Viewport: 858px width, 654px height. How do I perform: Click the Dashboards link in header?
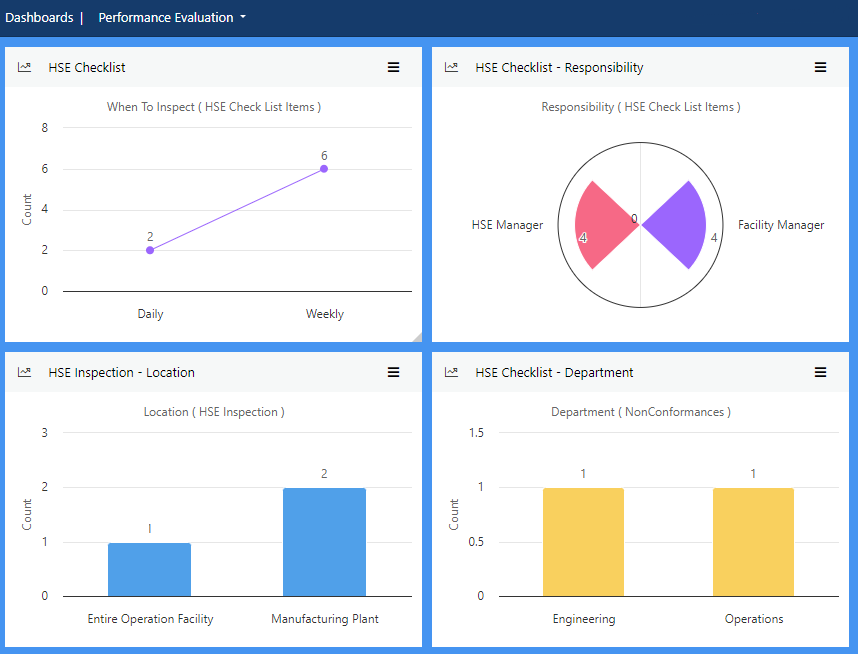pos(39,17)
